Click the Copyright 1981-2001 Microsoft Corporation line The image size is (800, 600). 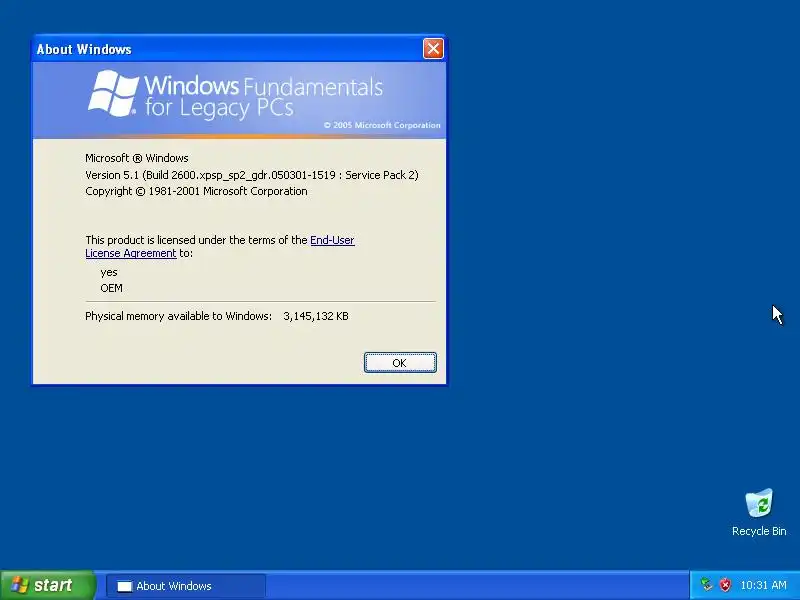[x=196, y=191]
